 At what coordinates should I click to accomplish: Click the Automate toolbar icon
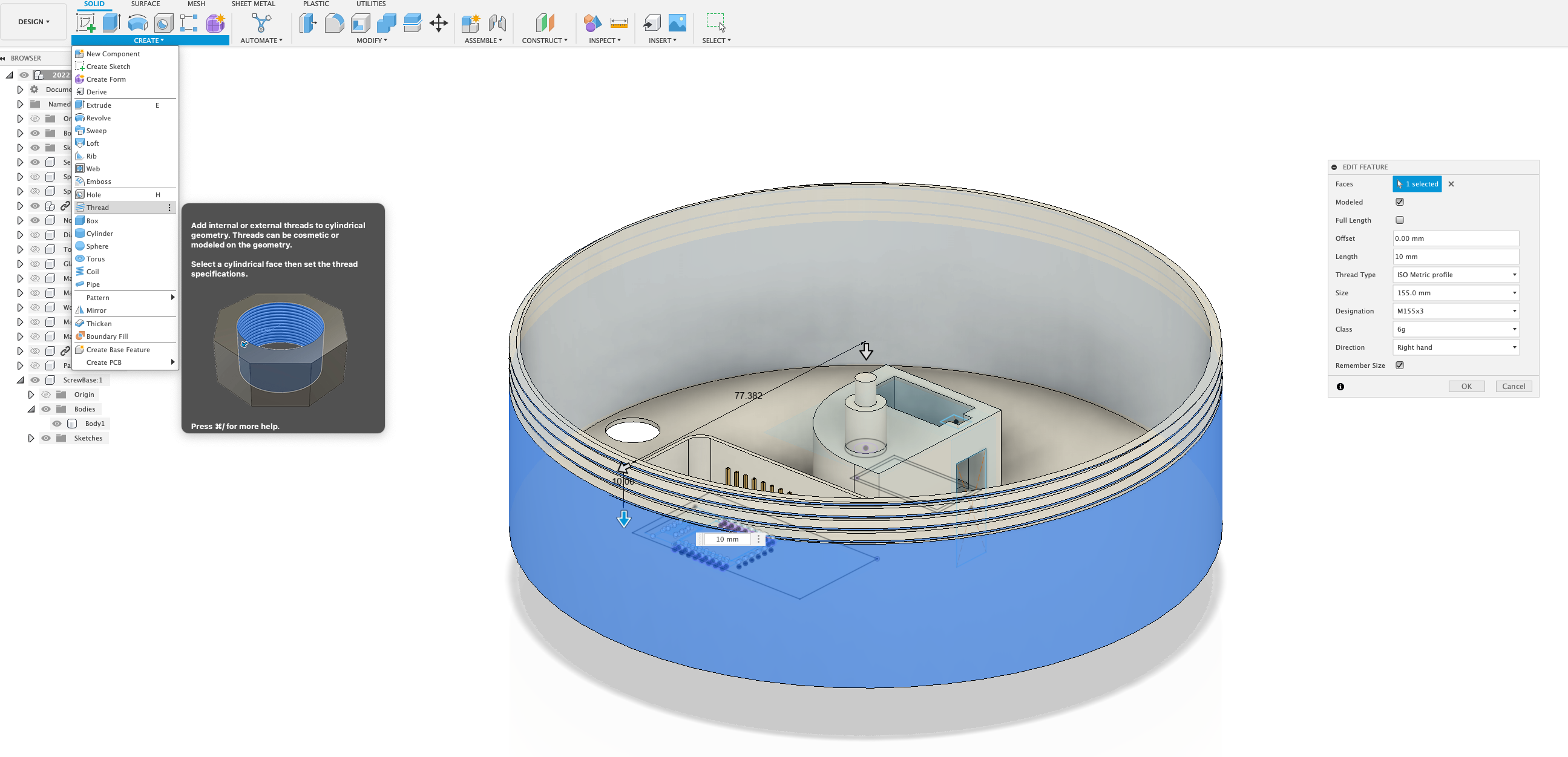click(261, 23)
